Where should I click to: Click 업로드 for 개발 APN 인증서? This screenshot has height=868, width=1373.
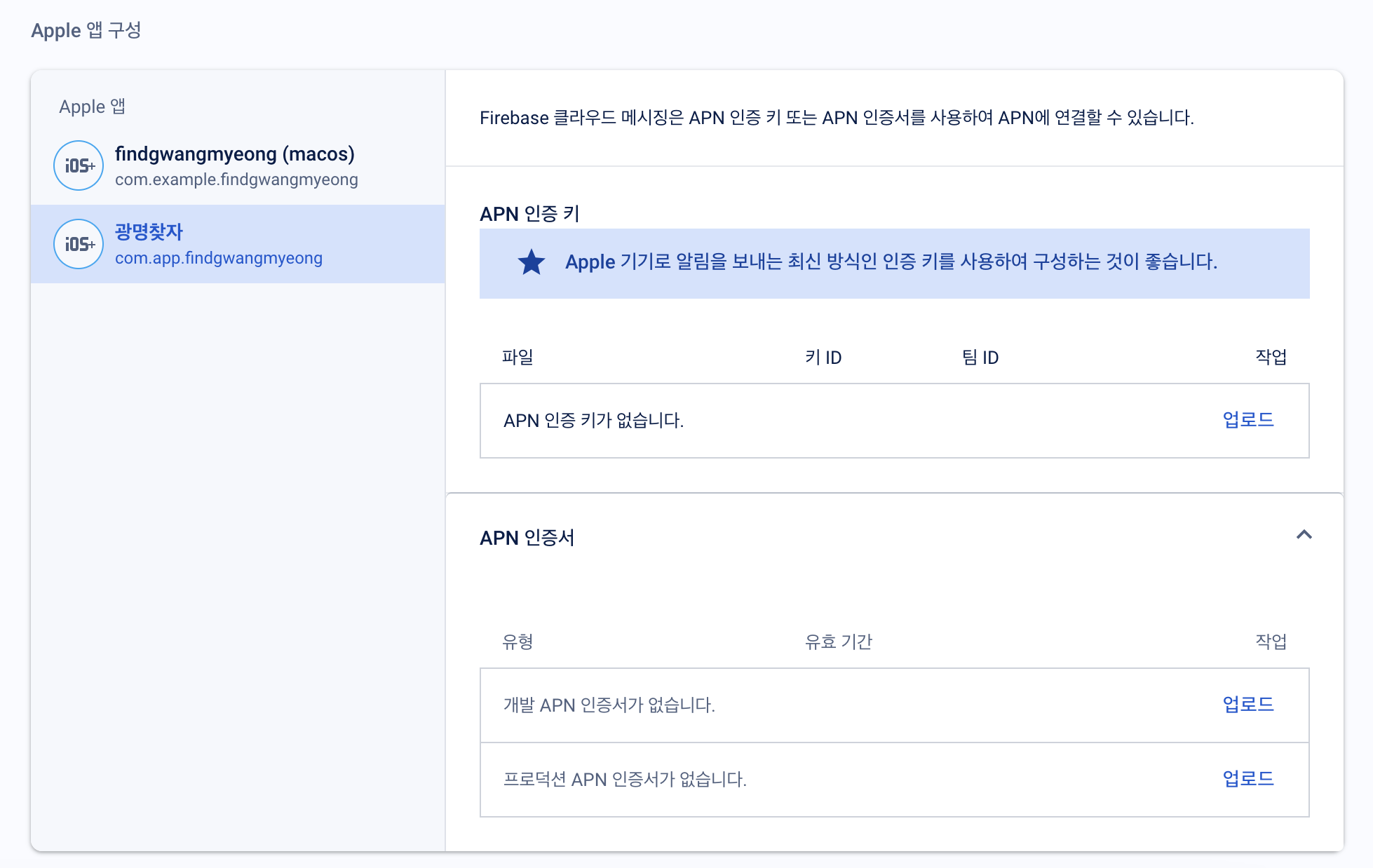[x=1247, y=705]
